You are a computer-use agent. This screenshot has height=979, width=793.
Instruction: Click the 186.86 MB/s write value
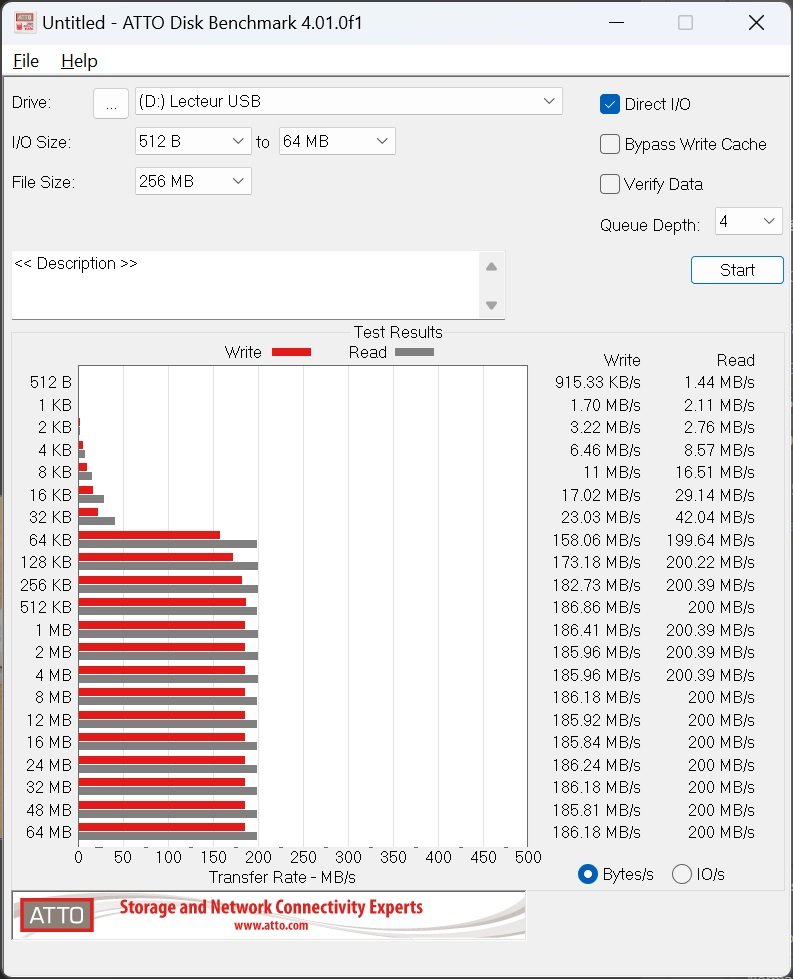pos(596,608)
